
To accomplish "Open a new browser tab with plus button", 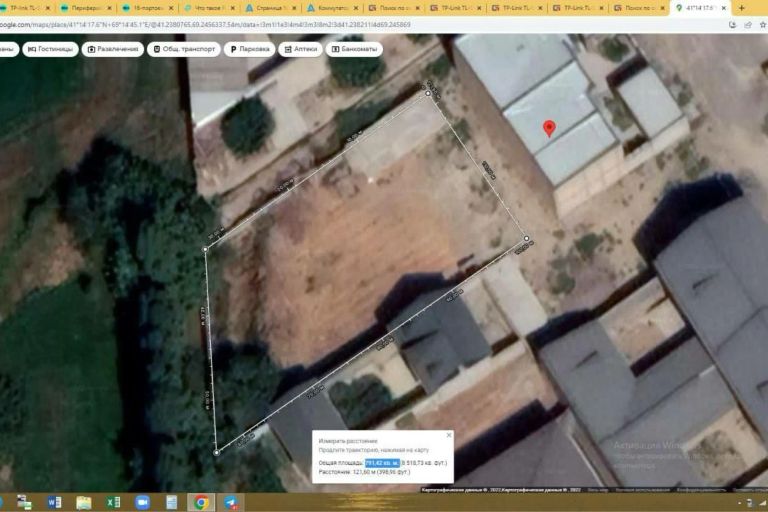I will click(x=740, y=8).
